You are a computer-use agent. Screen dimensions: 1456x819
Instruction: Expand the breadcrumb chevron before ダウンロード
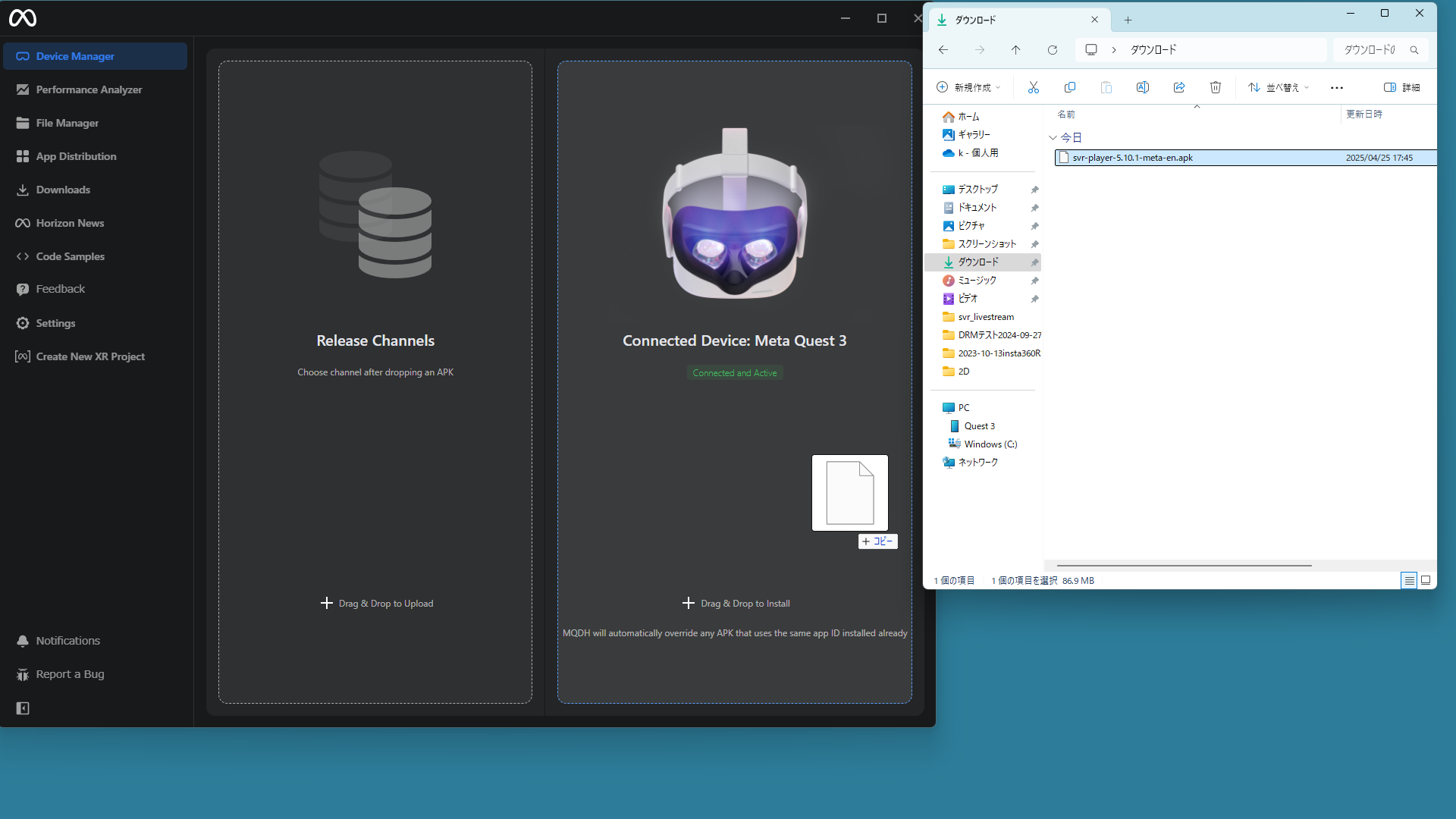(1114, 50)
